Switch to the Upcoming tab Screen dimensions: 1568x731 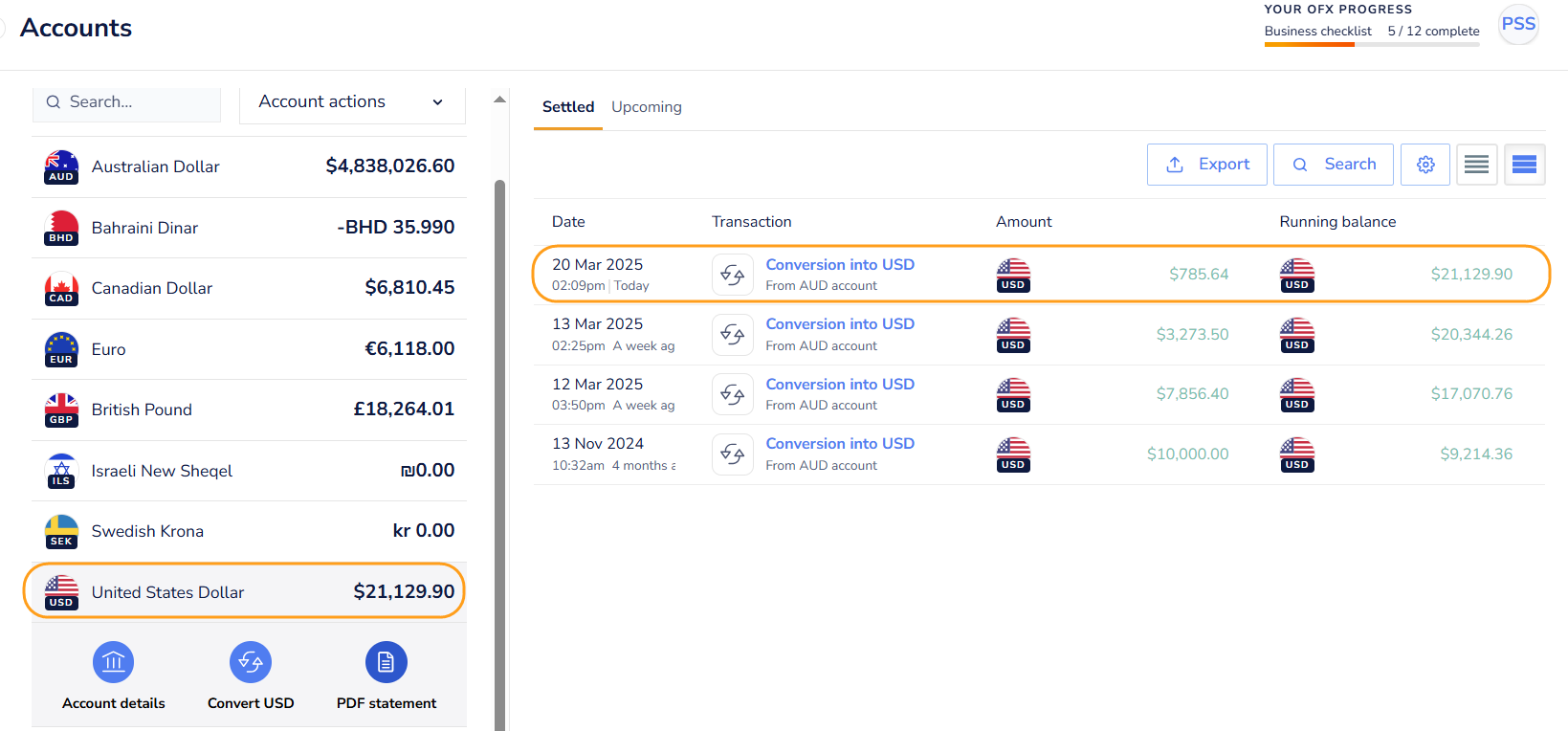(647, 107)
